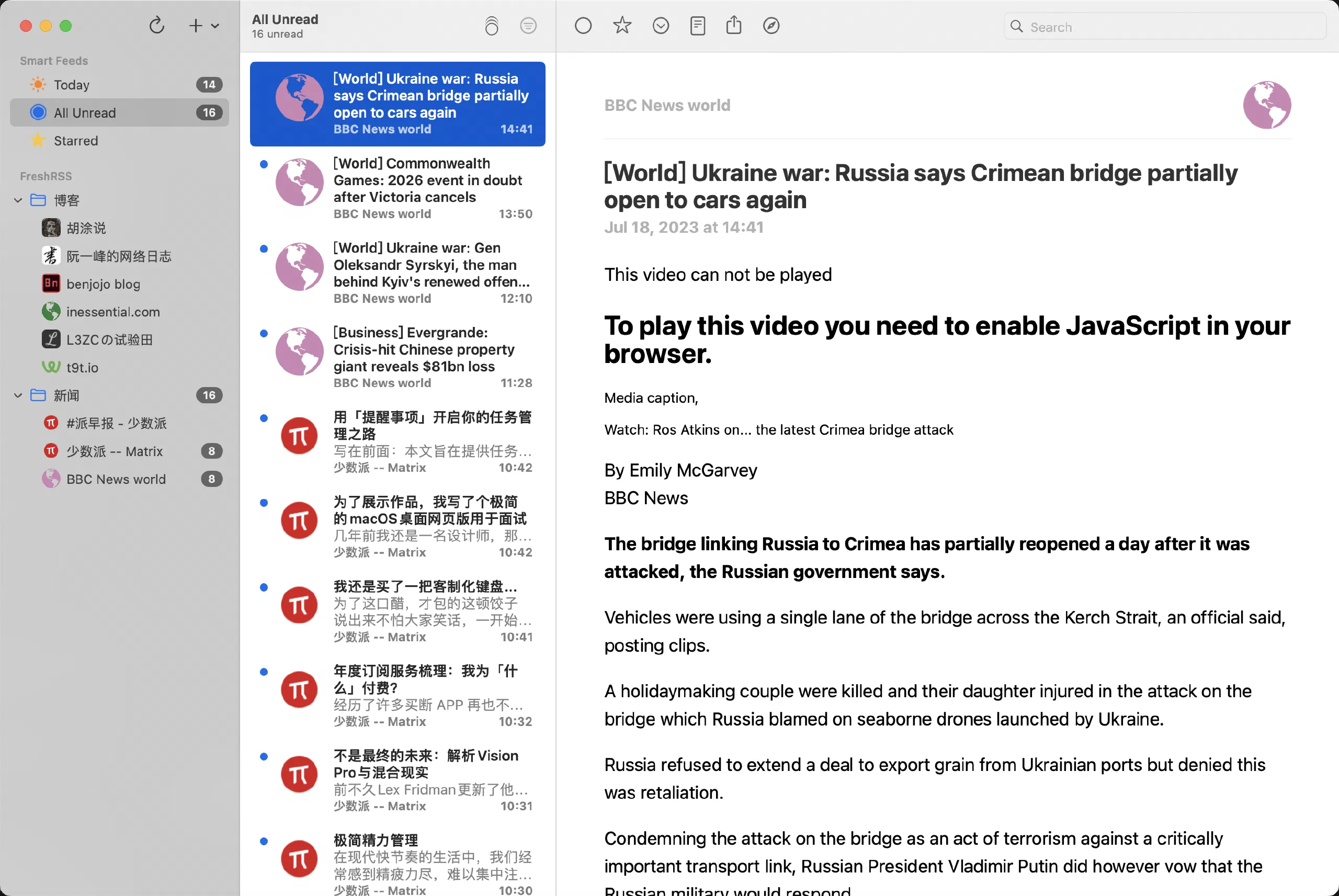This screenshot has width=1339, height=896.
Task: Refresh all feeds
Action: tap(157, 26)
